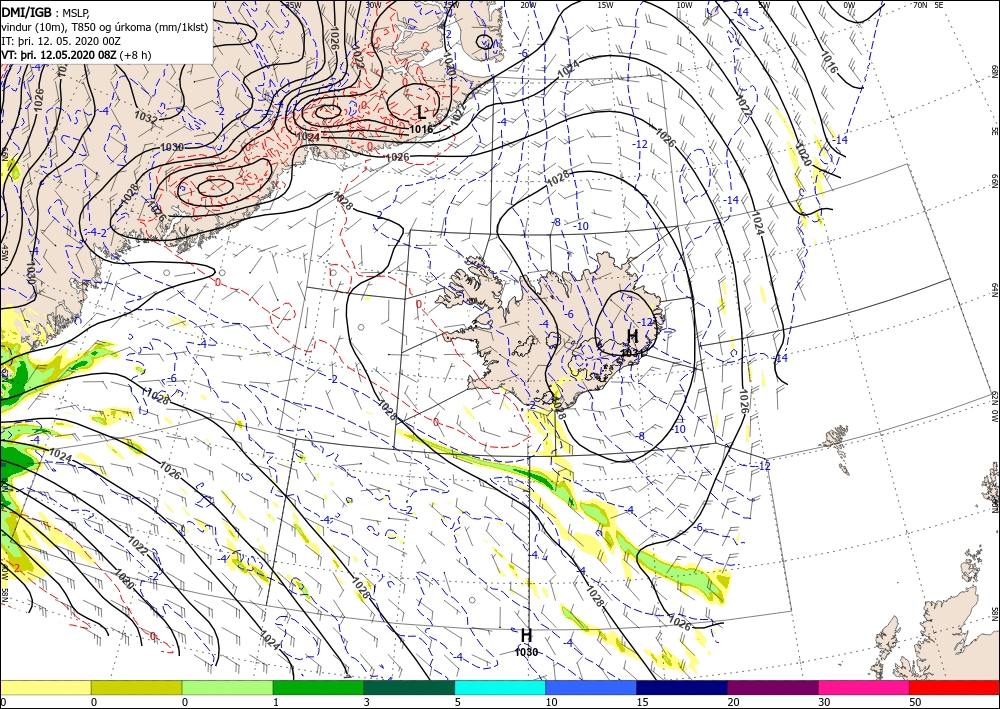Click the '0W' longitude label at top
Screen dimensions: 1000x709
click(x=849, y=5)
